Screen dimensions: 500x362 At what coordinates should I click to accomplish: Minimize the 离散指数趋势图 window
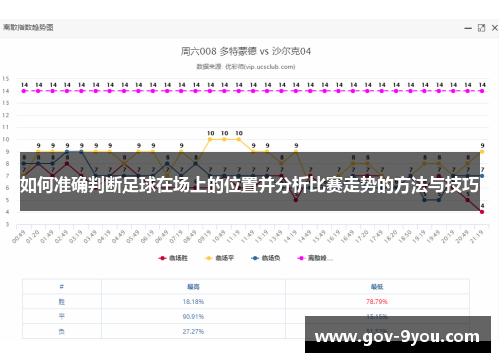pos(468,28)
